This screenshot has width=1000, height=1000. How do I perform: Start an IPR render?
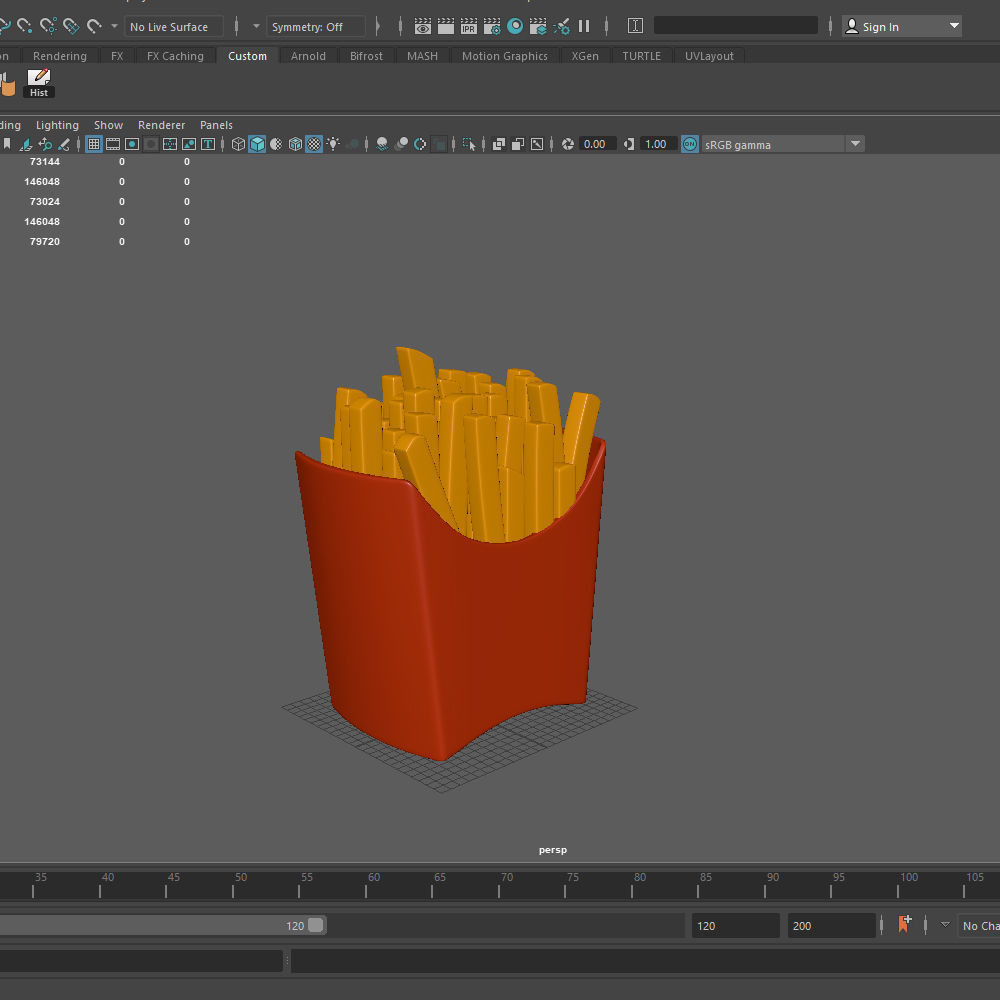click(468, 26)
